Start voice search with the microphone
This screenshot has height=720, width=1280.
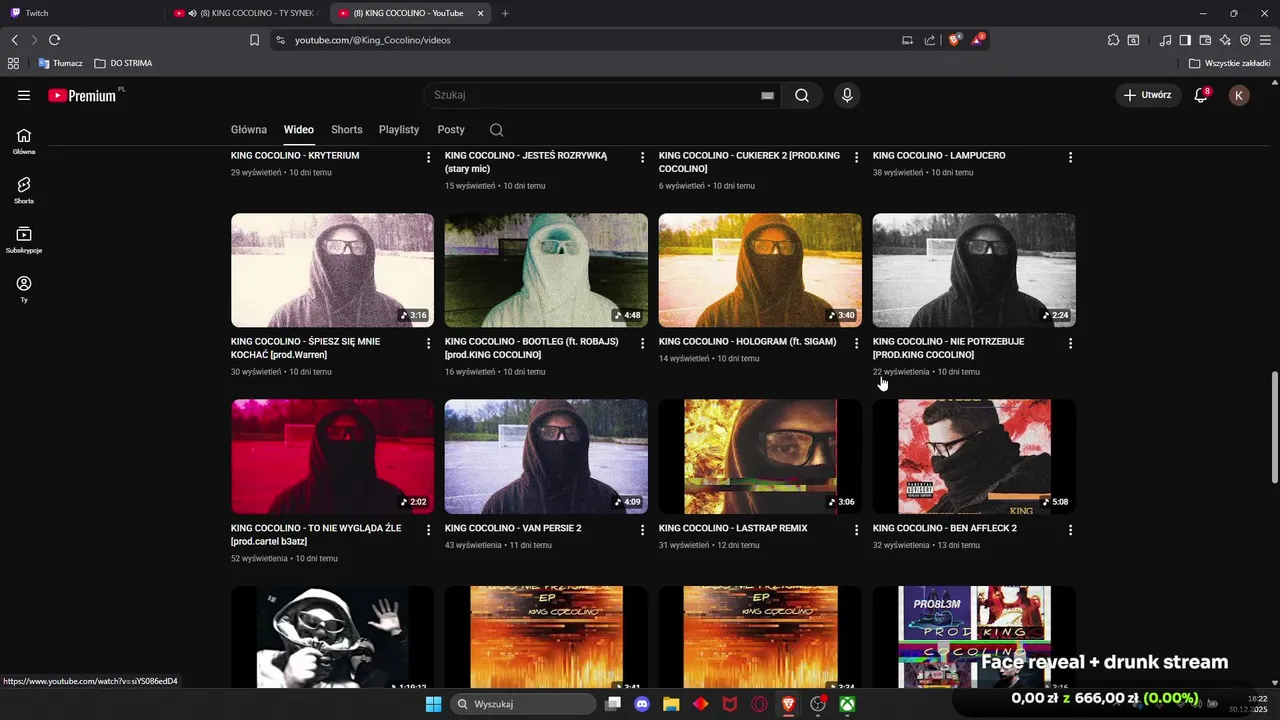pyautogui.click(x=847, y=95)
